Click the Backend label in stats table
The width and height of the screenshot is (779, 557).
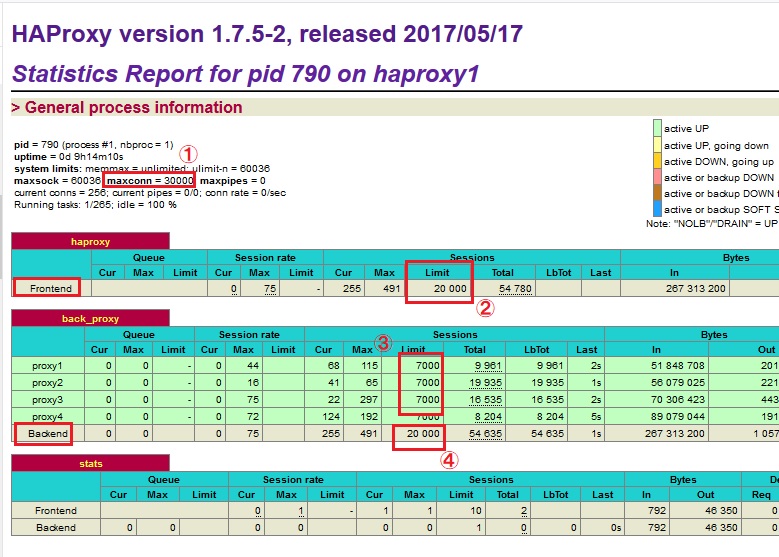[x=56, y=527]
